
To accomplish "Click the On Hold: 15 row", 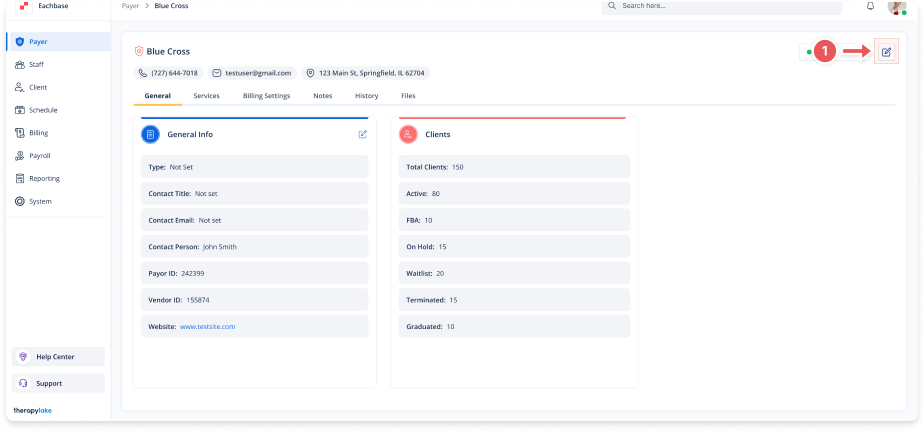I will (514, 246).
